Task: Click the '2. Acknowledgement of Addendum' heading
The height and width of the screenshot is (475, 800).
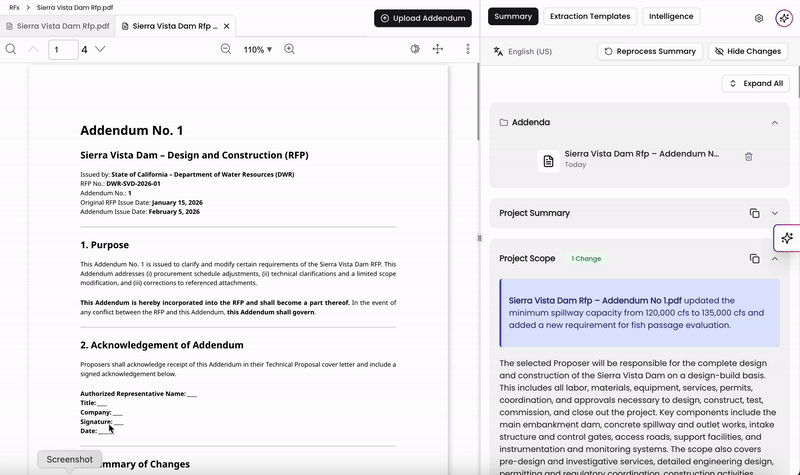Action: point(162,345)
